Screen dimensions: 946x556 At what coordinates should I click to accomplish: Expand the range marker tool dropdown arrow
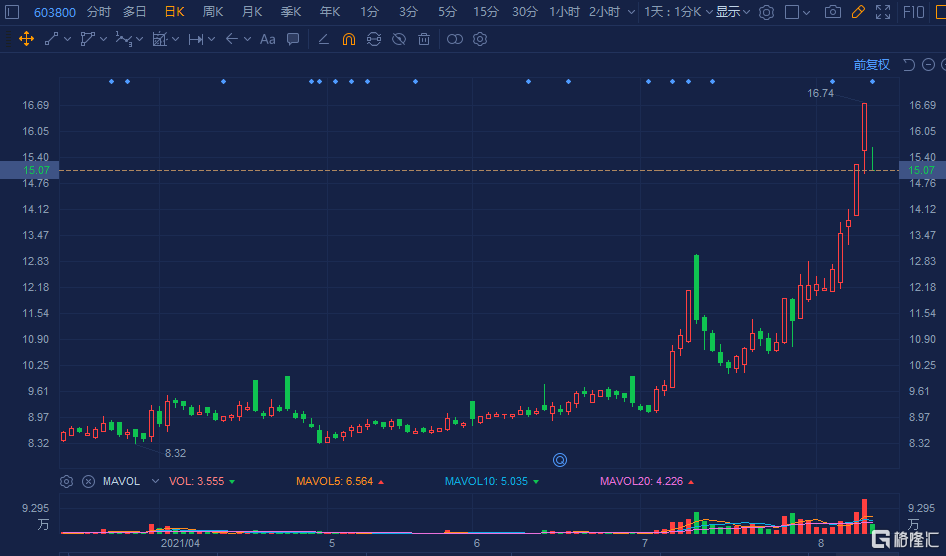click(211, 39)
